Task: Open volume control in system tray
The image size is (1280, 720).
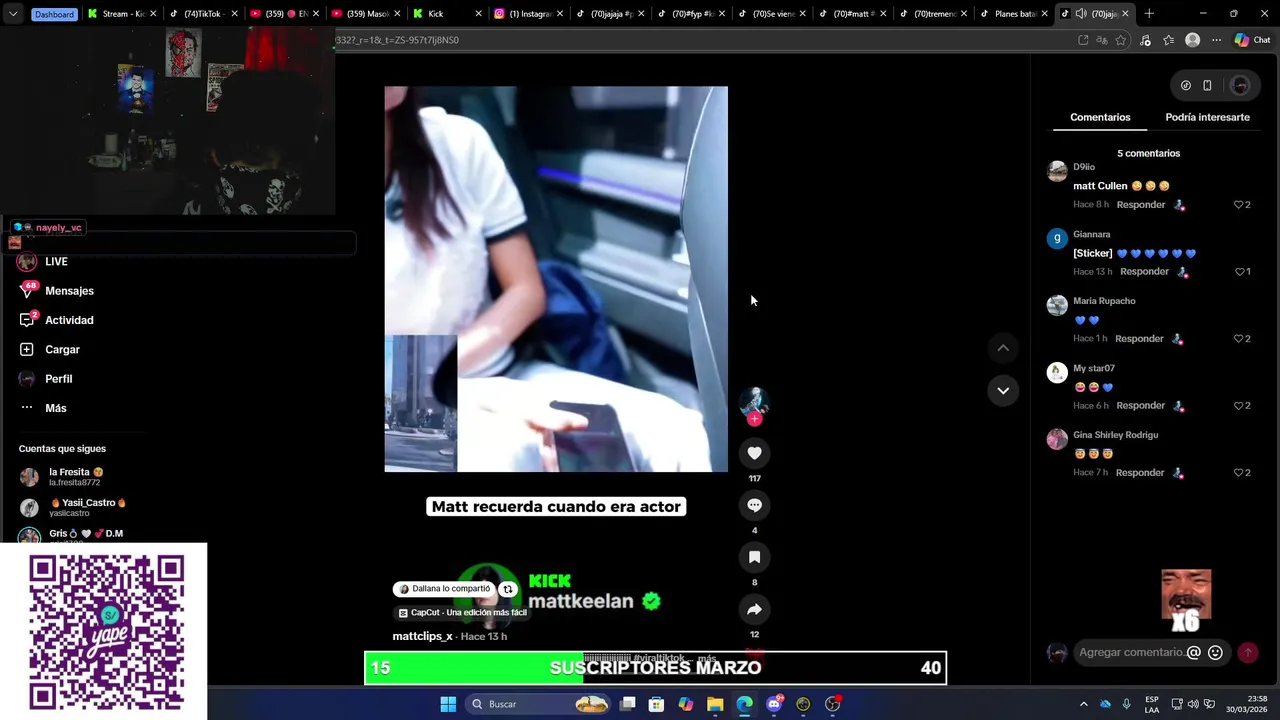Action: pyautogui.click(x=1194, y=704)
